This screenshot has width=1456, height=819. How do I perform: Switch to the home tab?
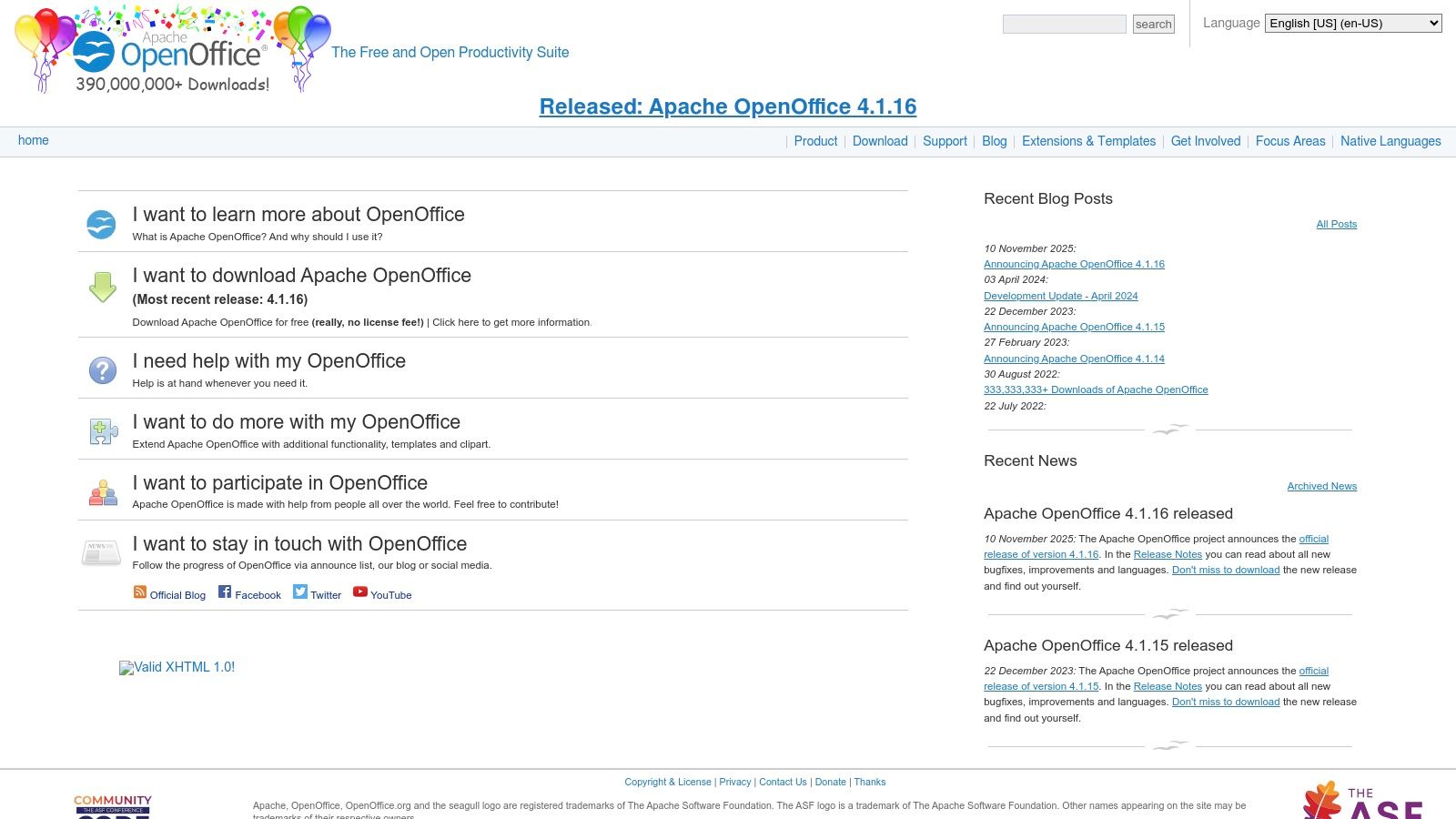coord(34,140)
